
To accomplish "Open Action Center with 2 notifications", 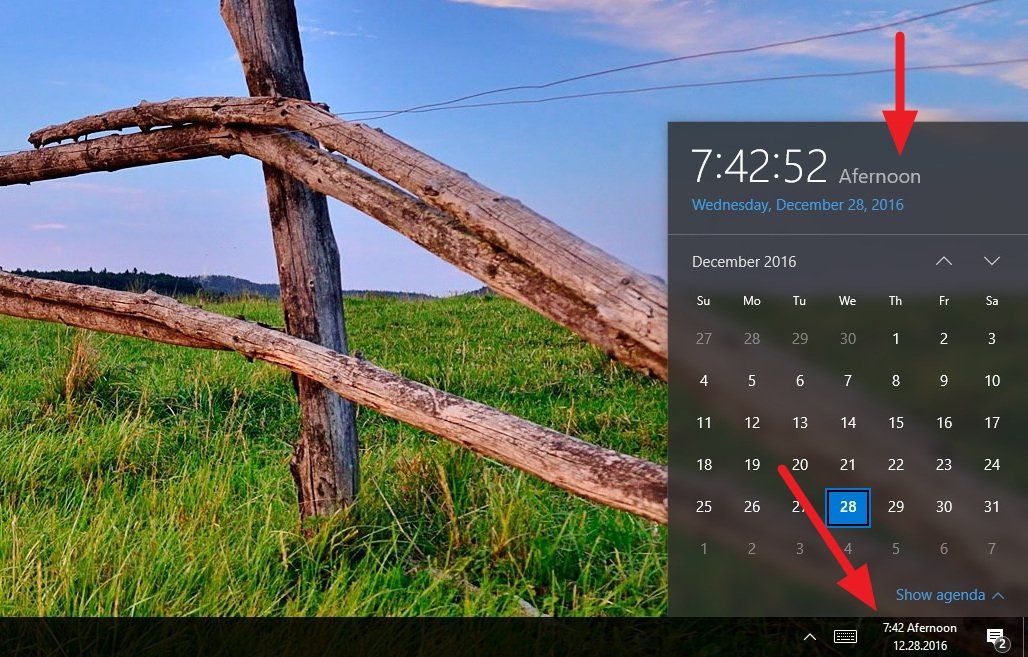I will (995, 636).
